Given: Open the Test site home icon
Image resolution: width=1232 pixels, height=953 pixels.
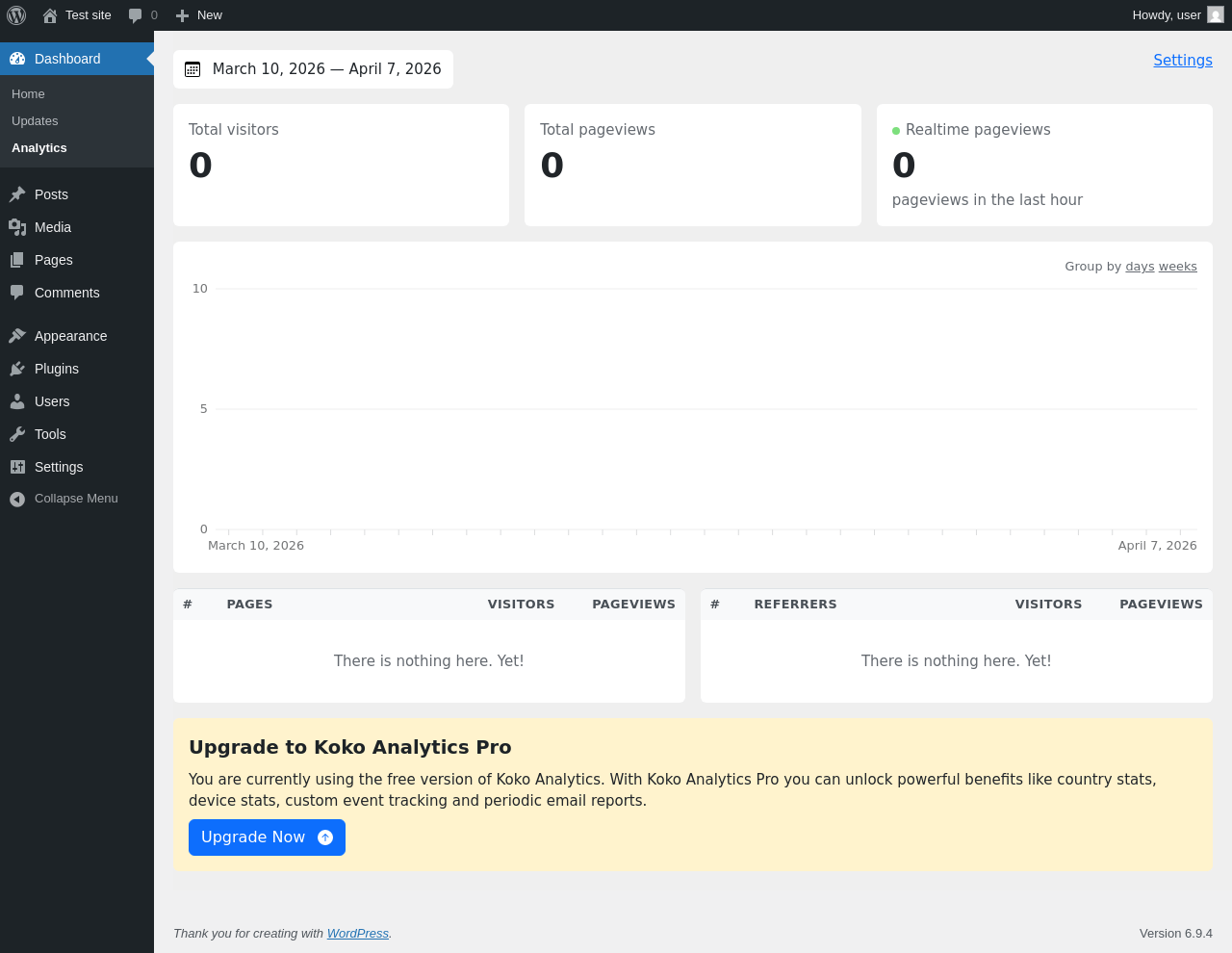Looking at the screenshot, I should click(50, 15).
